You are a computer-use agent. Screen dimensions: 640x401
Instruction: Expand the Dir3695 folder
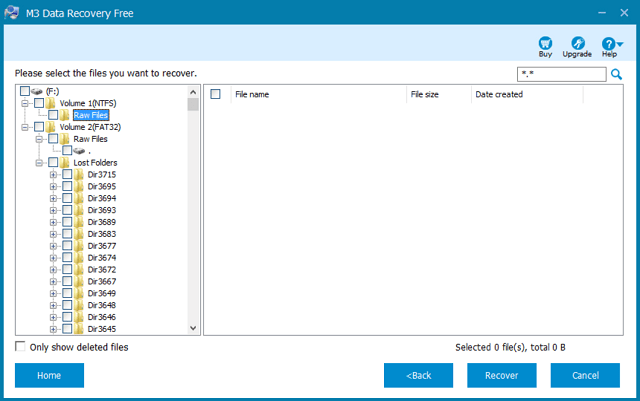53,187
